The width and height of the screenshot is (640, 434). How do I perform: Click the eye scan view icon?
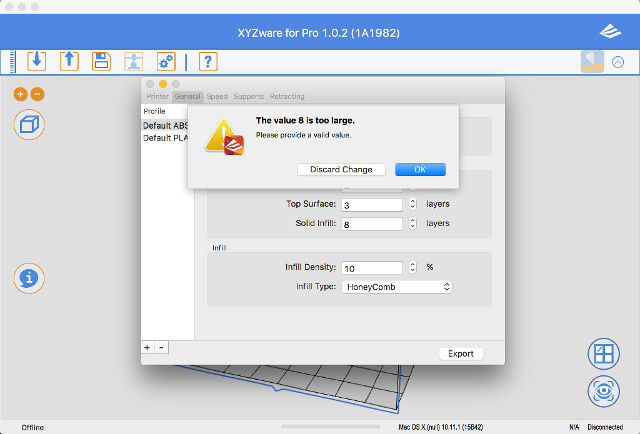coord(604,391)
